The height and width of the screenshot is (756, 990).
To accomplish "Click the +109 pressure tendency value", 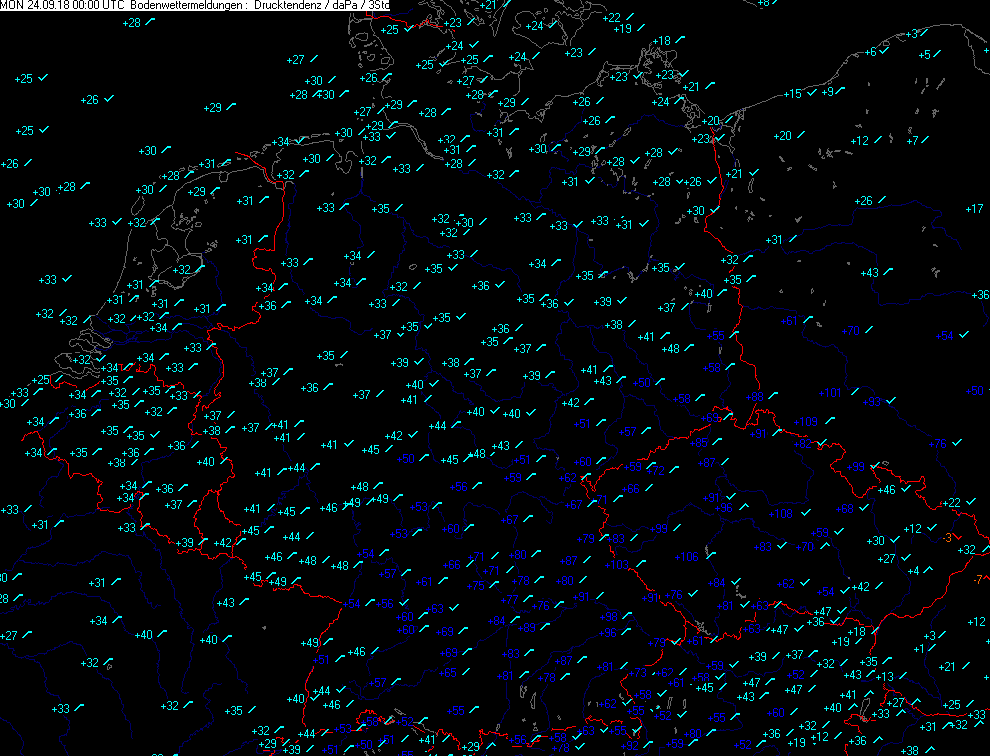I will click(x=806, y=422).
